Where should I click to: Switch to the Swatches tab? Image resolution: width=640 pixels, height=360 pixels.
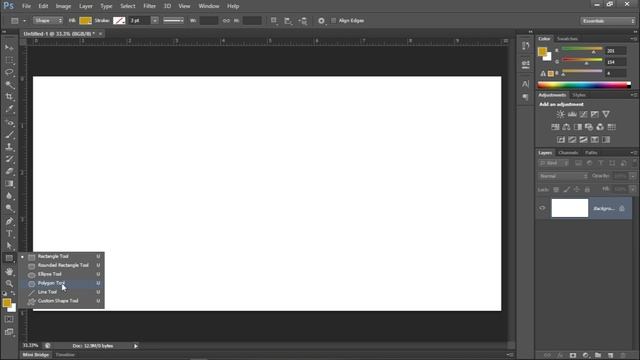pos(567,39)
